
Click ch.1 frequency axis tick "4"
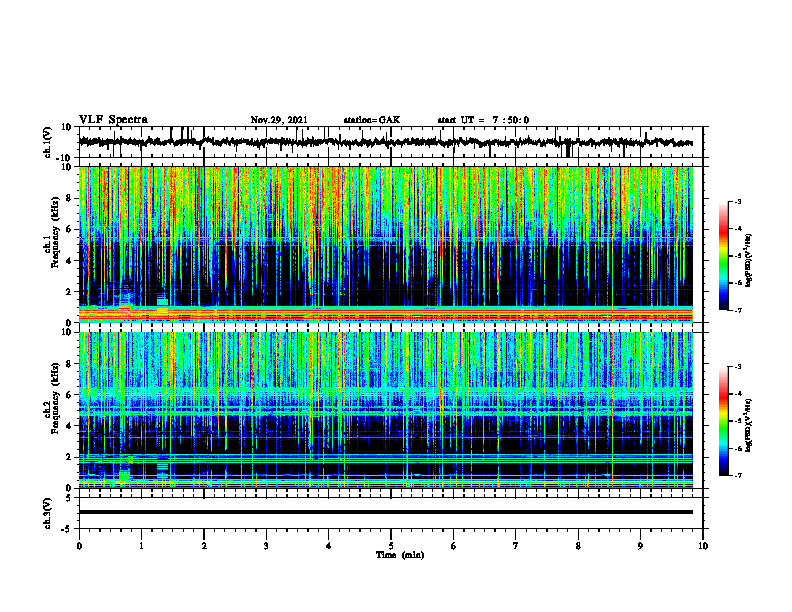click(x=69, y=261)
